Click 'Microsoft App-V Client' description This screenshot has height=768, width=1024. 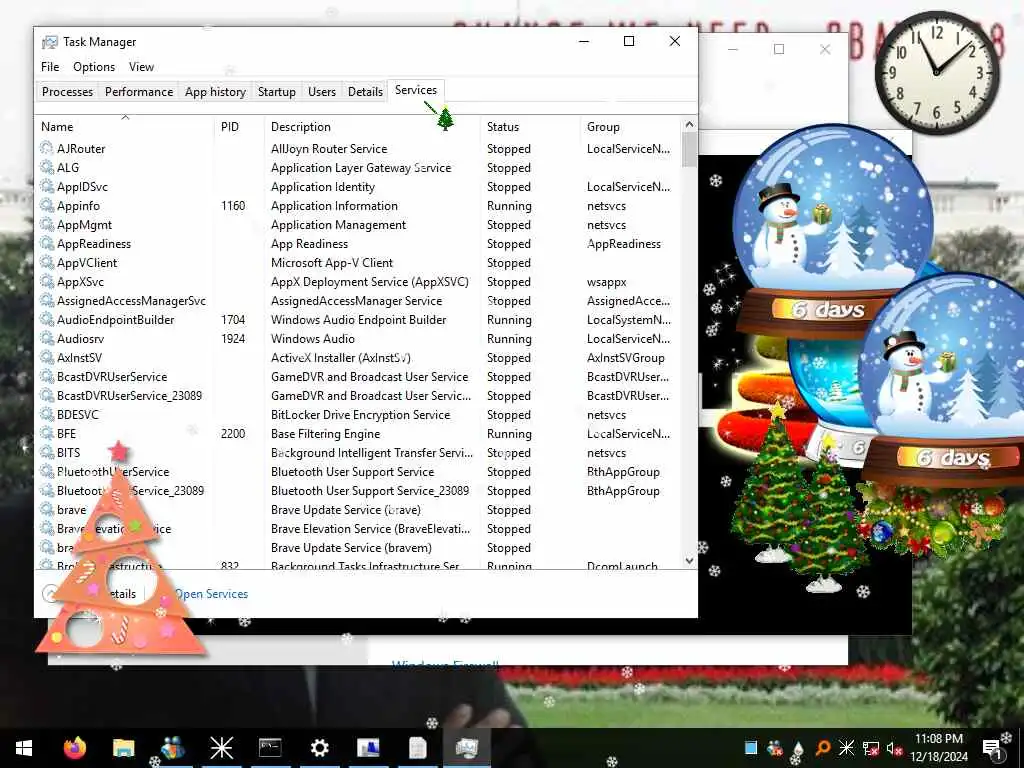coord(332,262)
